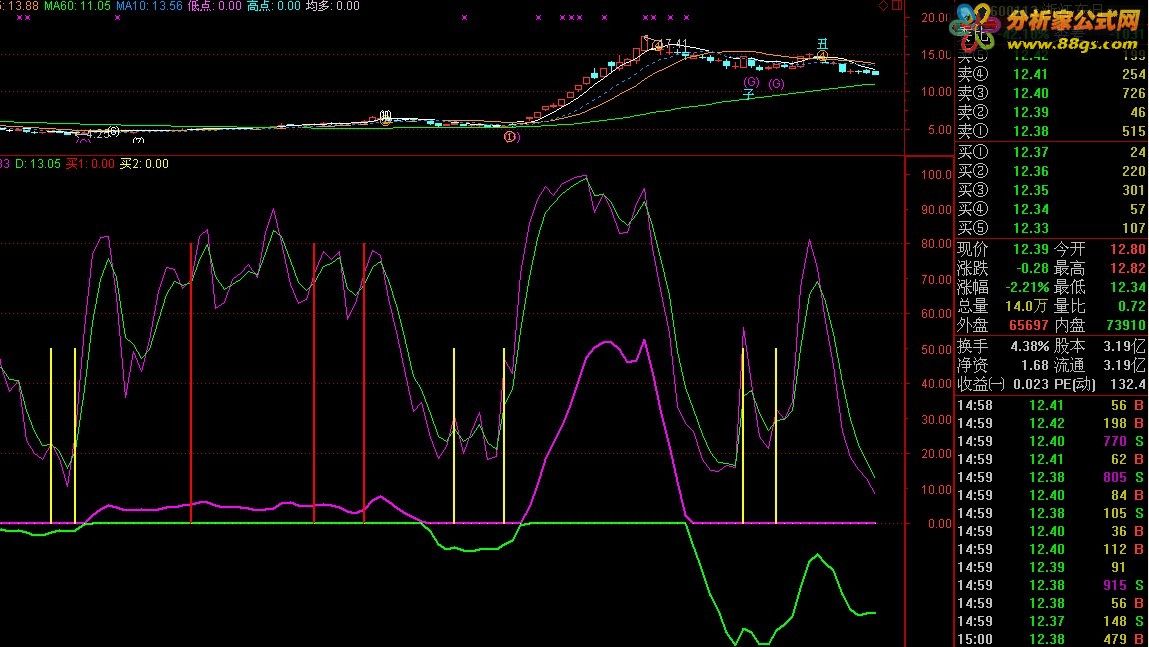Select the 卖① ask row at 12.38
1149x647 pixels.
tap(1052, 131)
